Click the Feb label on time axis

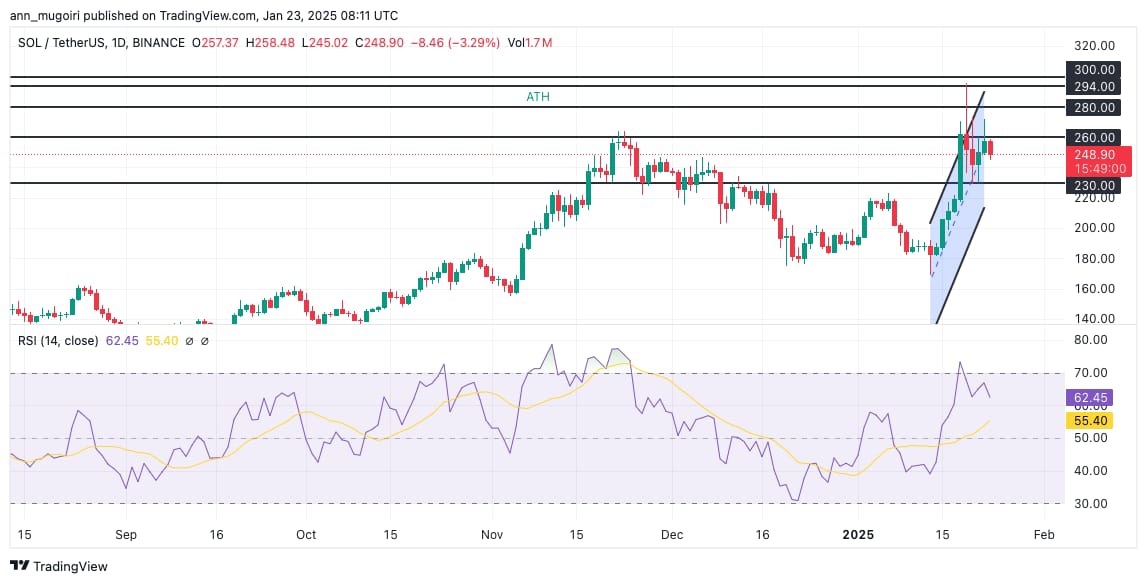1043,535
